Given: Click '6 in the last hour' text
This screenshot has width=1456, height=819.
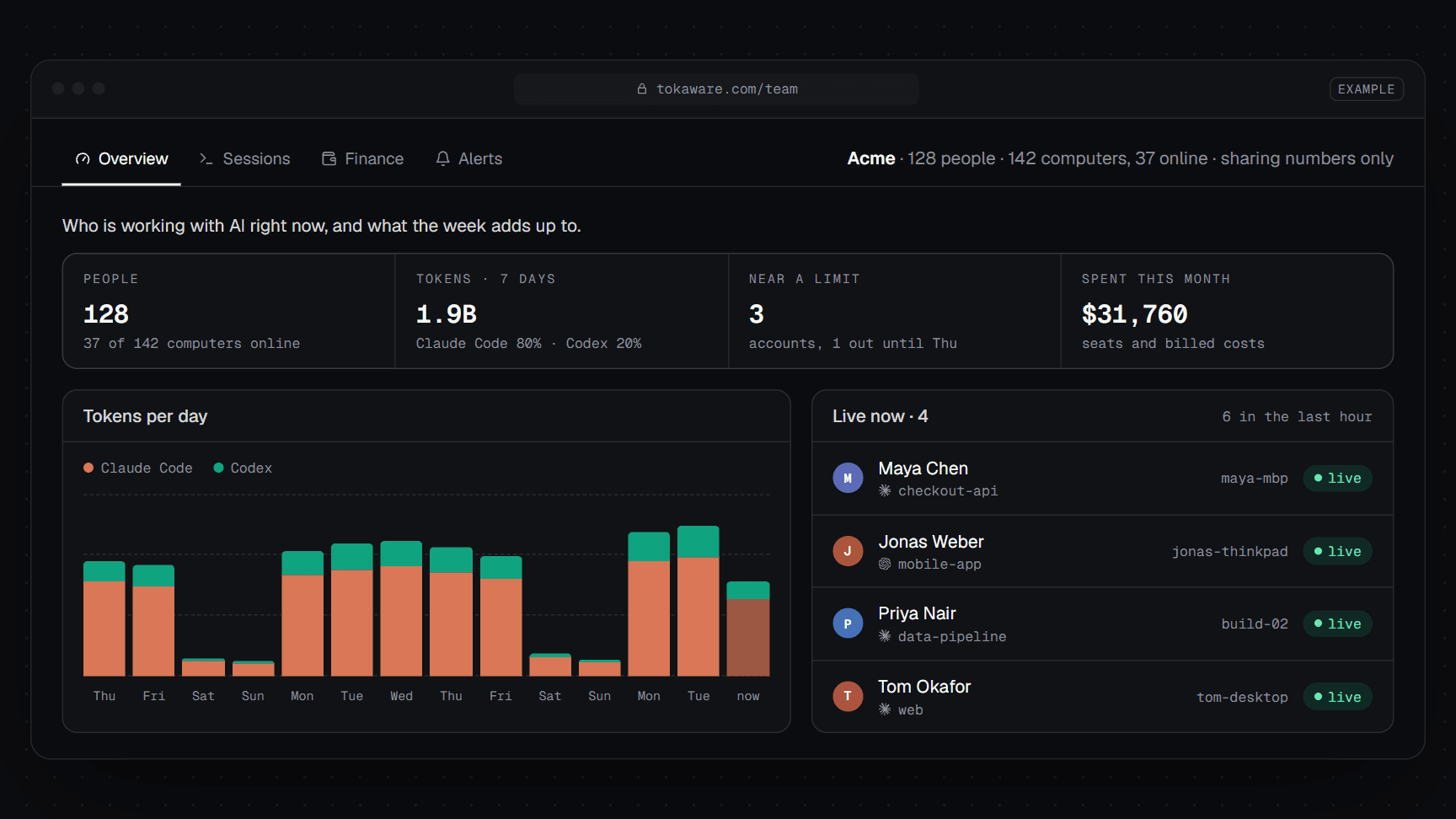Looking at the screenshot, I should coord(1297,416).
